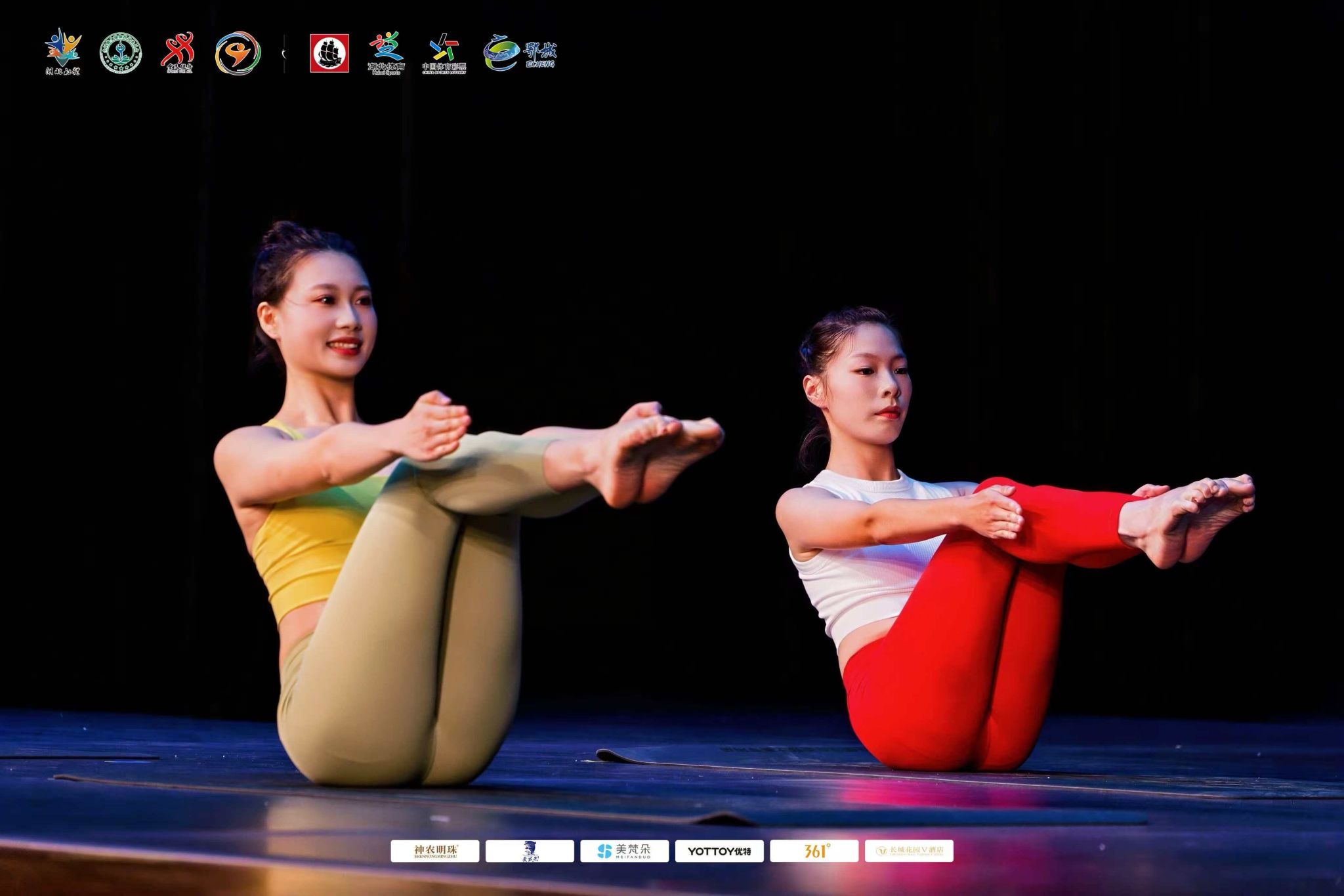Click the orange figure in multicolor ring logo
The width and height of the screenshot is (1344, 896).
238,52
